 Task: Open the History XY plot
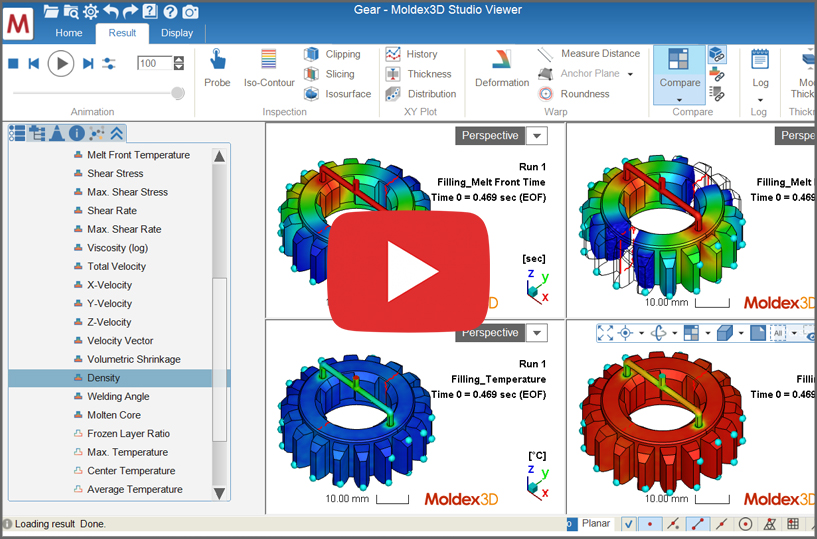(x=411, y=54)
